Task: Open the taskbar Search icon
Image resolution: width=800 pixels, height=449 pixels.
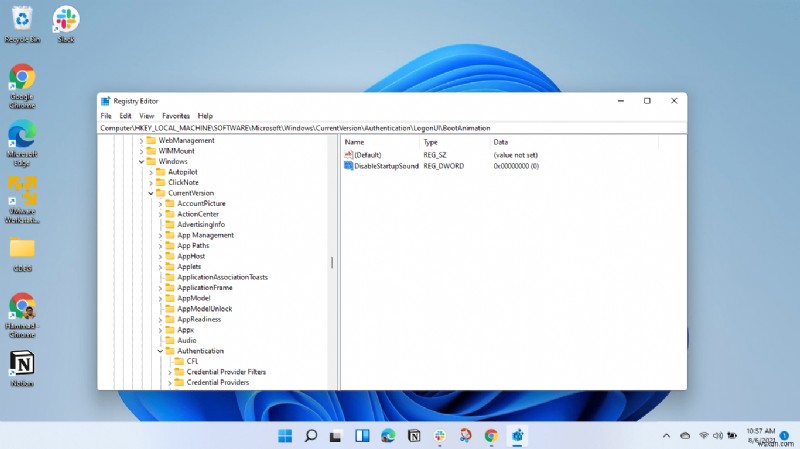Action: pyautogui.click(x=310, y=435)
